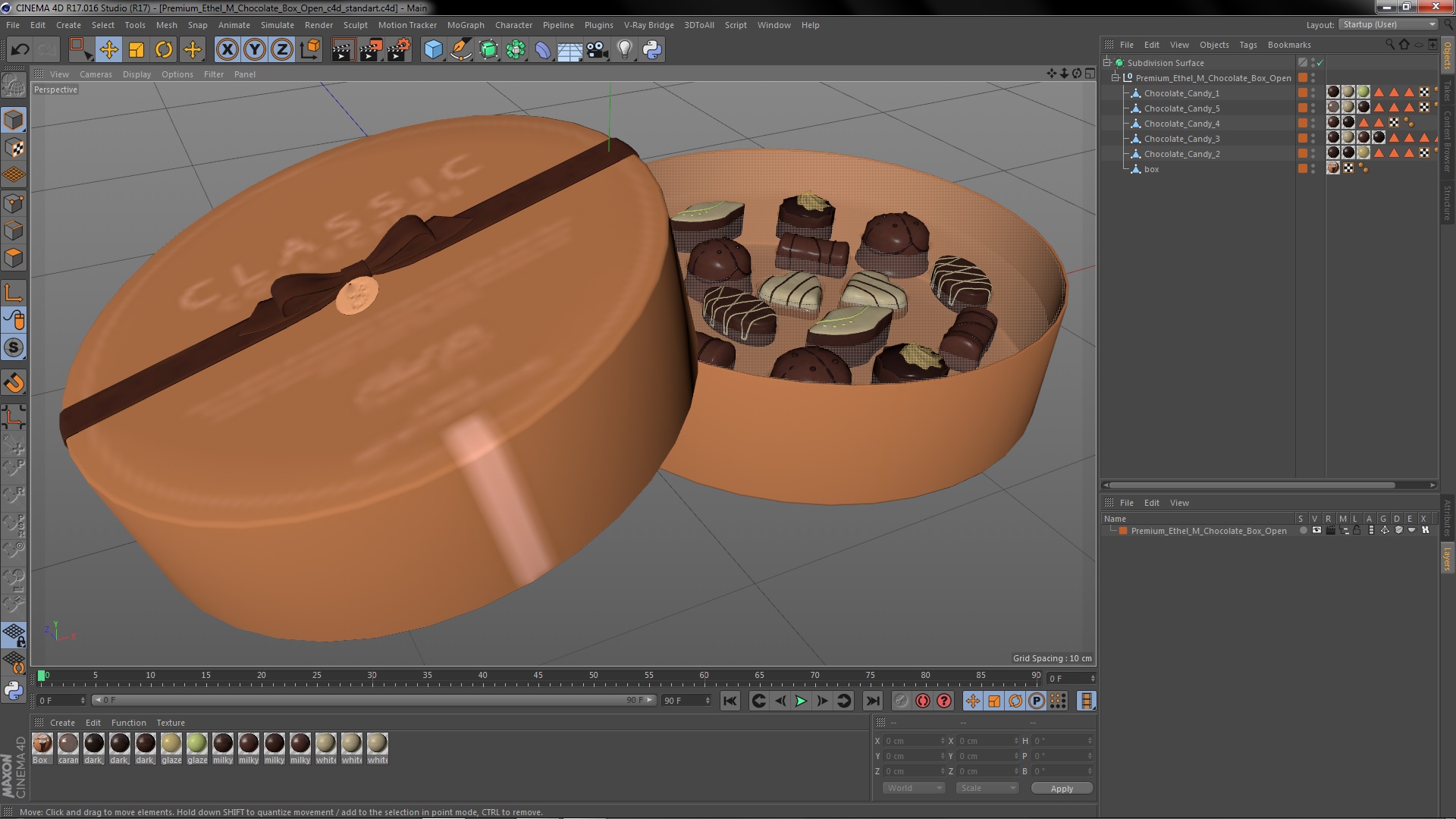This screenshot has width=1456, height=819.
Task: Open the Layers vertical tab
Action: (x=1447, y=558)
